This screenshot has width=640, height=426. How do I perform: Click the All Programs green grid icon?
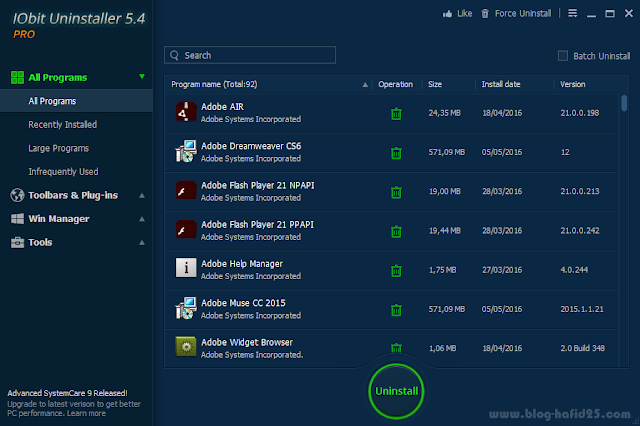17,77
